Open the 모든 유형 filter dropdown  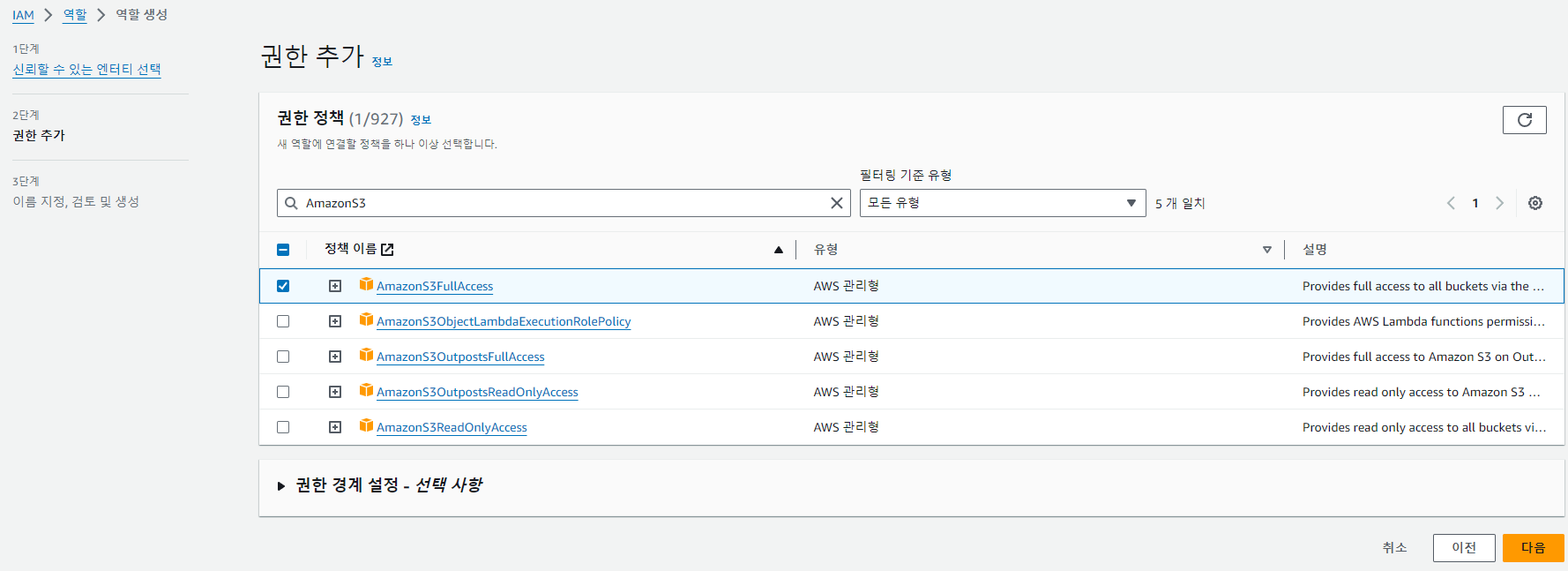coord(1003,203)
